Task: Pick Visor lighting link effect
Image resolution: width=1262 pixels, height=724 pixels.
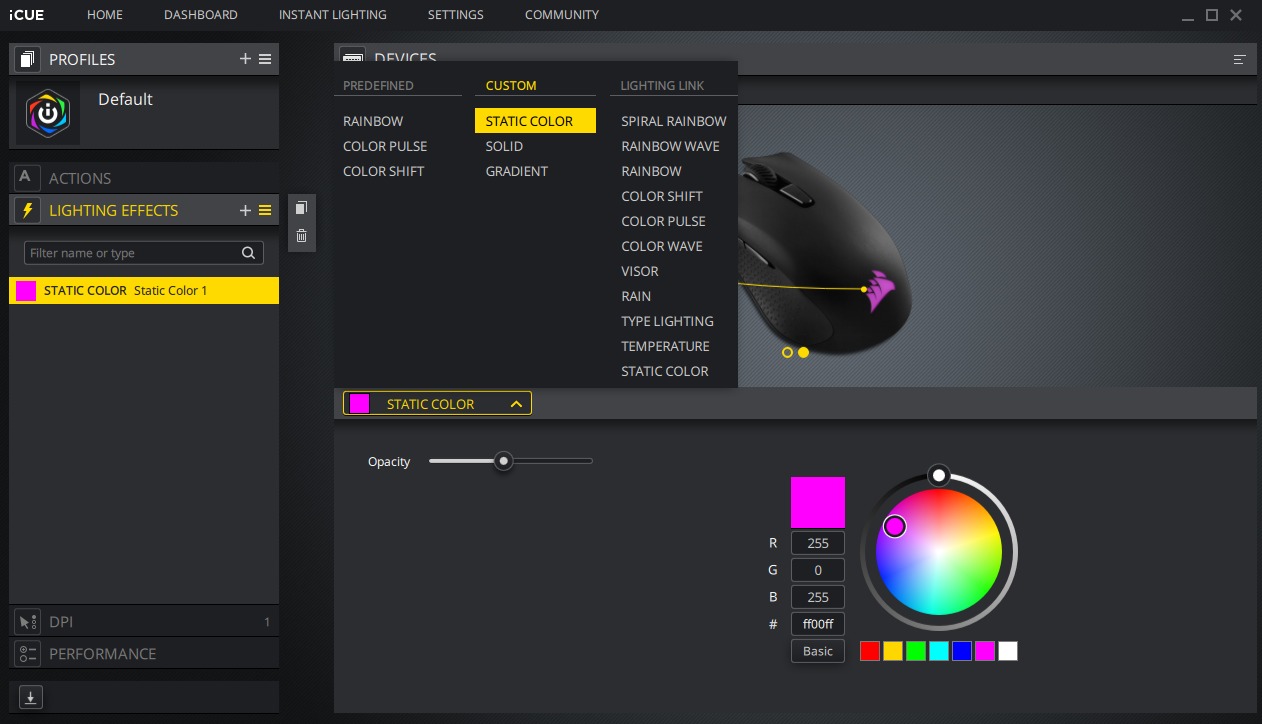Action: (640, 271)
